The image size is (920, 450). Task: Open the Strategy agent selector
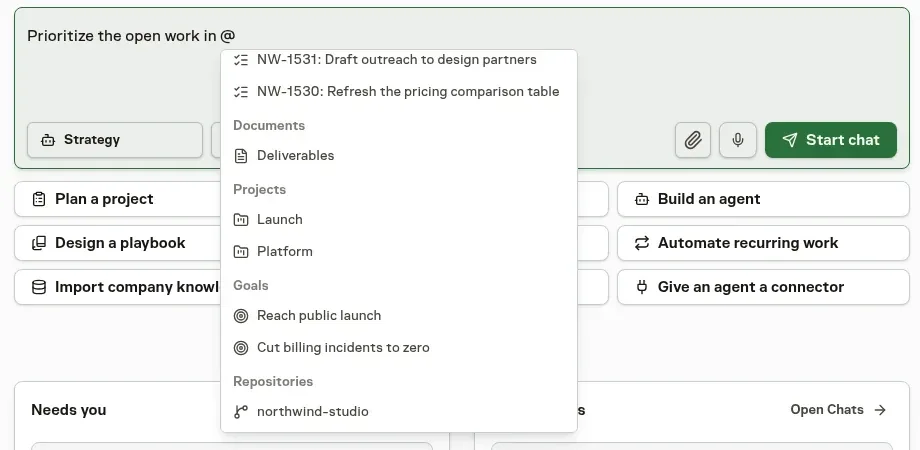pyautogui.click(x=114, y=140)
